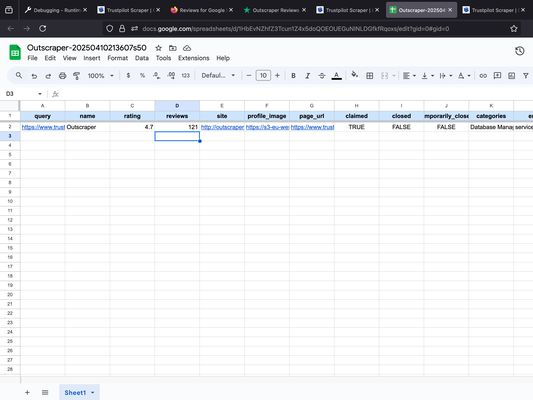The image size is (533, 400).
Task: Reload the page in browser
Action: 42,29
